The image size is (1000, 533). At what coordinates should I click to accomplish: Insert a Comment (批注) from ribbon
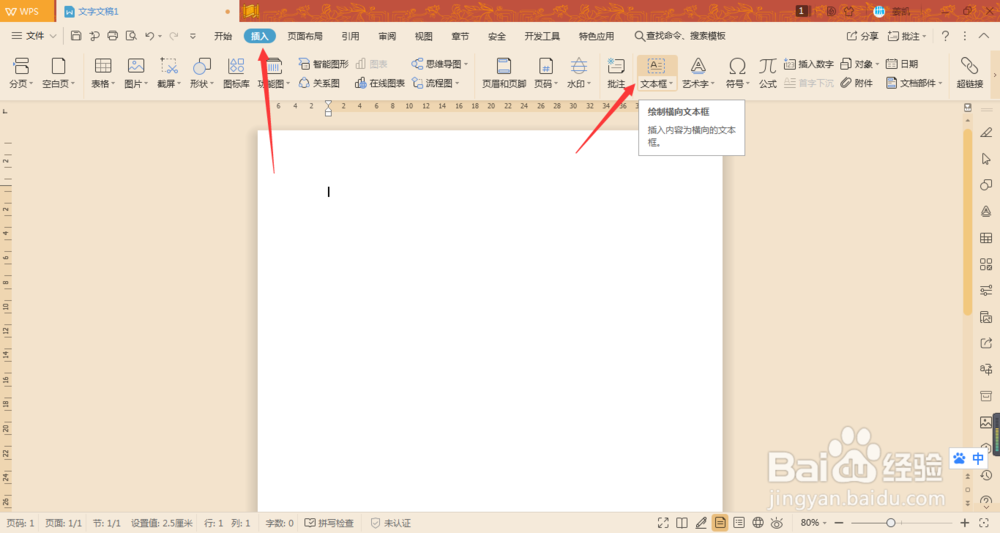click(616, 72)
